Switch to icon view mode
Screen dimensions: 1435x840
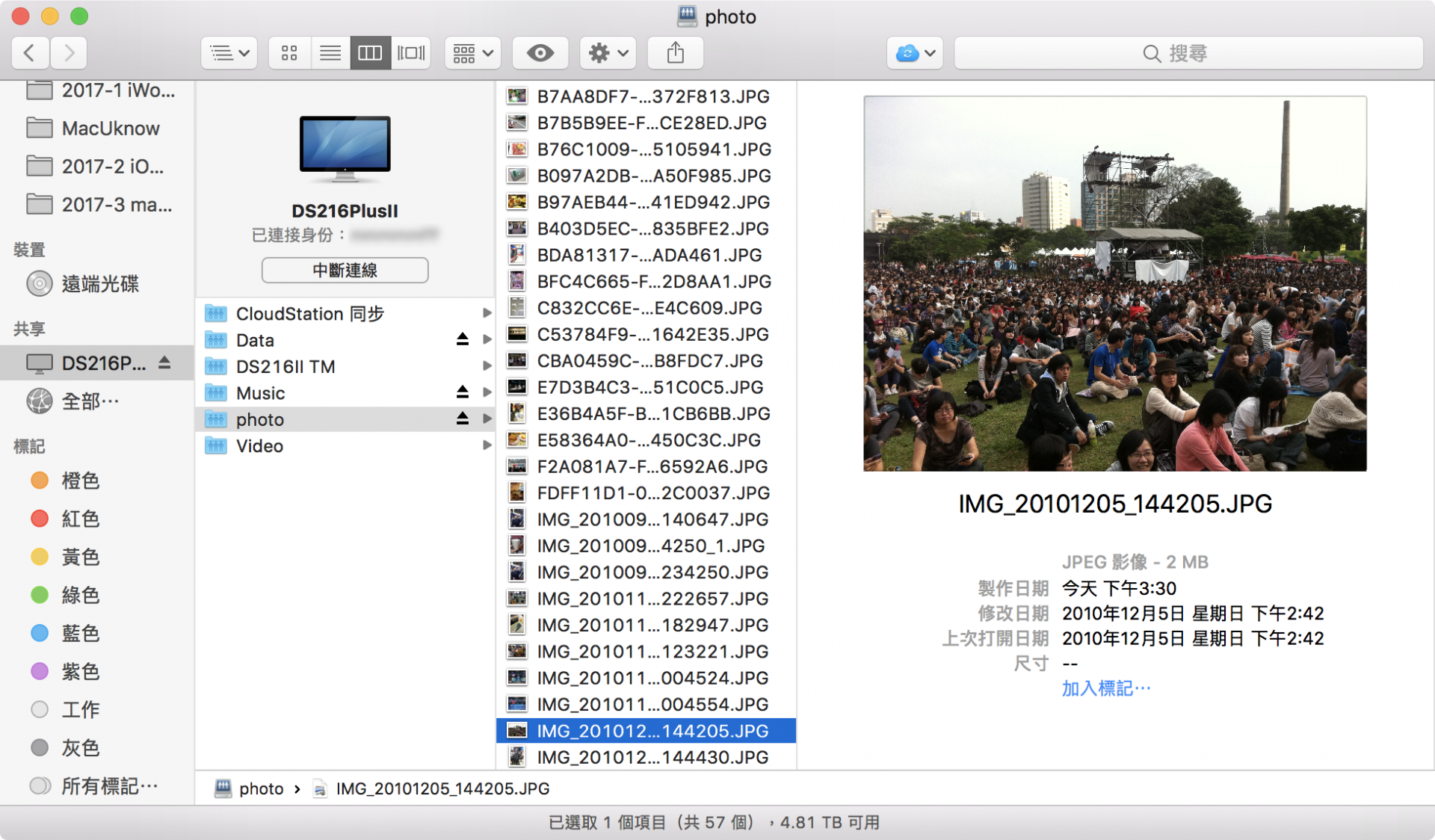click(289, 53)
